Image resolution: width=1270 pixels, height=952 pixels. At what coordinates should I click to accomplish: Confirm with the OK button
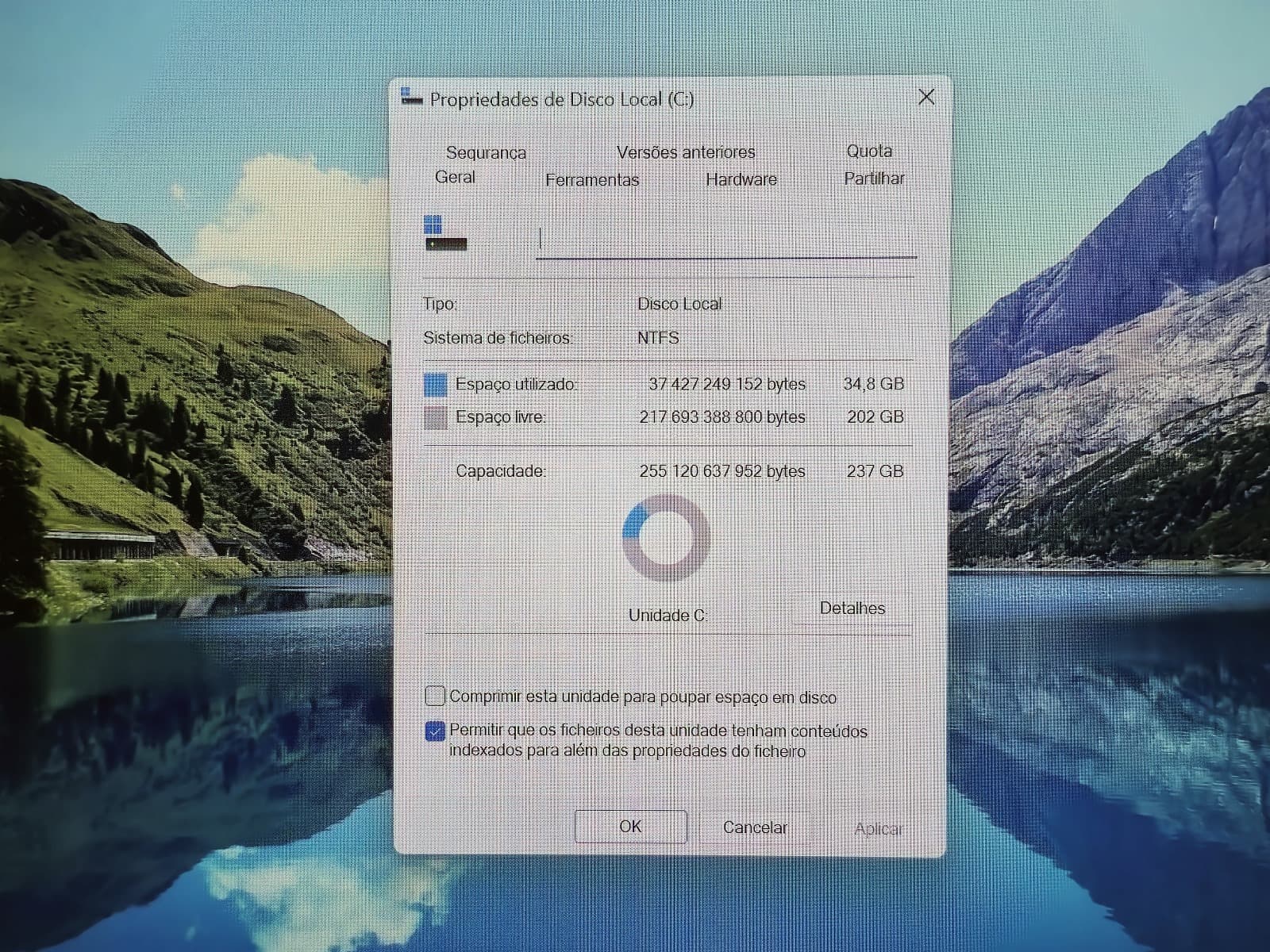coord(630,827)
